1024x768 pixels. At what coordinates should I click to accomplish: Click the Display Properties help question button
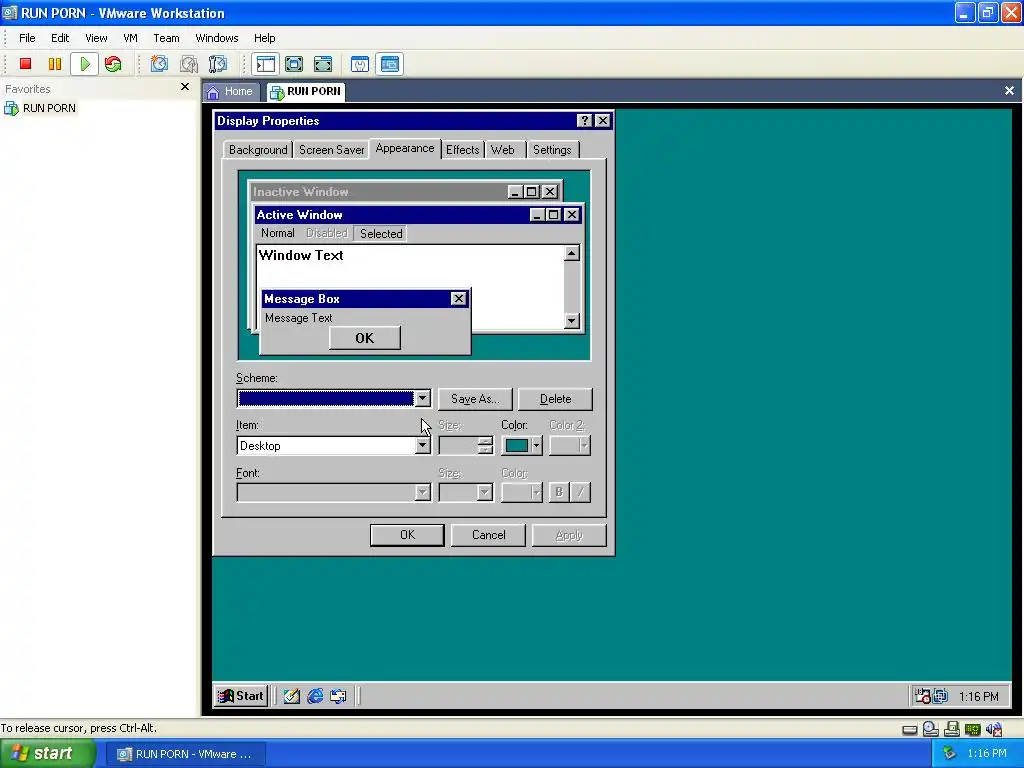(x=584, y=121)
